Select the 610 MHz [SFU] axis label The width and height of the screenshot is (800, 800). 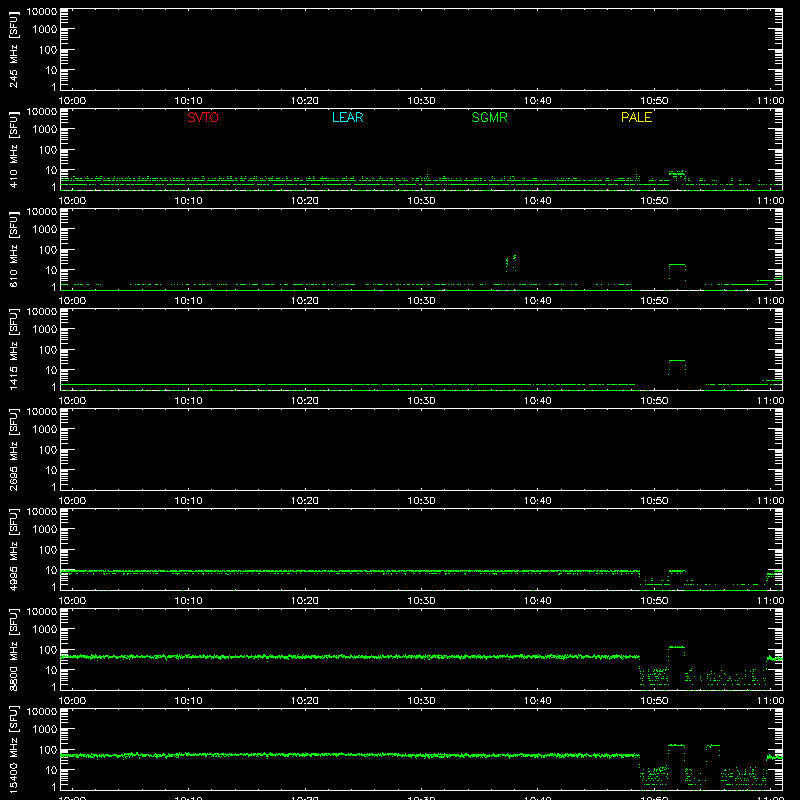13,249
